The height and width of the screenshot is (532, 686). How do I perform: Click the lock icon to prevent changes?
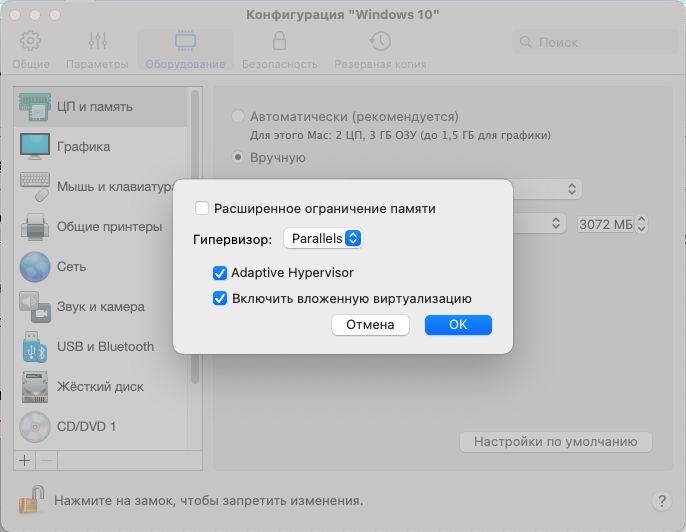coord(30,499)
